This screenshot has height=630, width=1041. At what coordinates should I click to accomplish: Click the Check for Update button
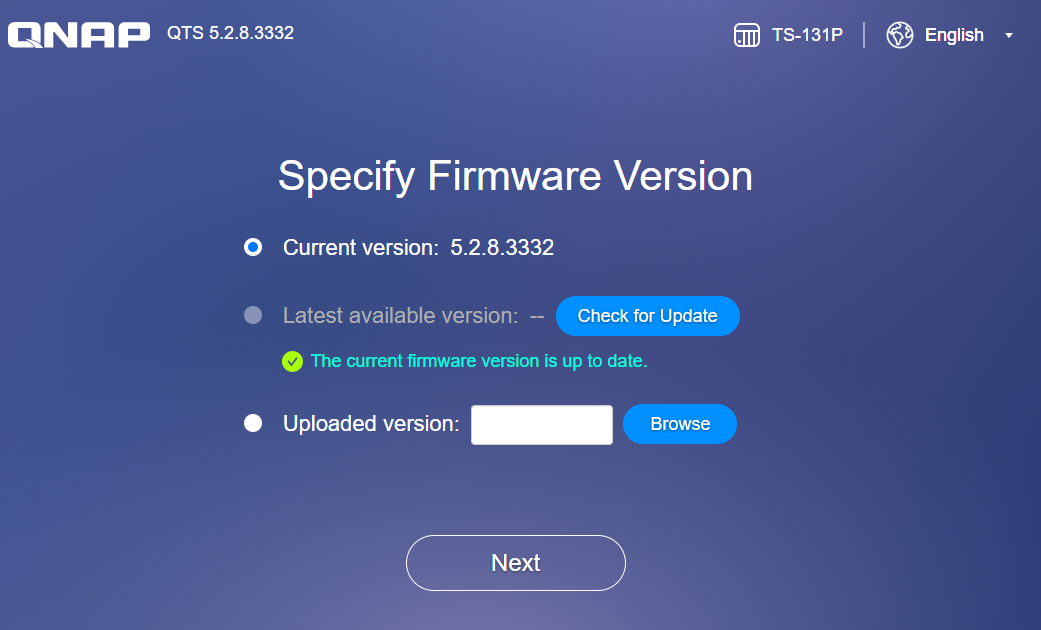tap(647, 316)
